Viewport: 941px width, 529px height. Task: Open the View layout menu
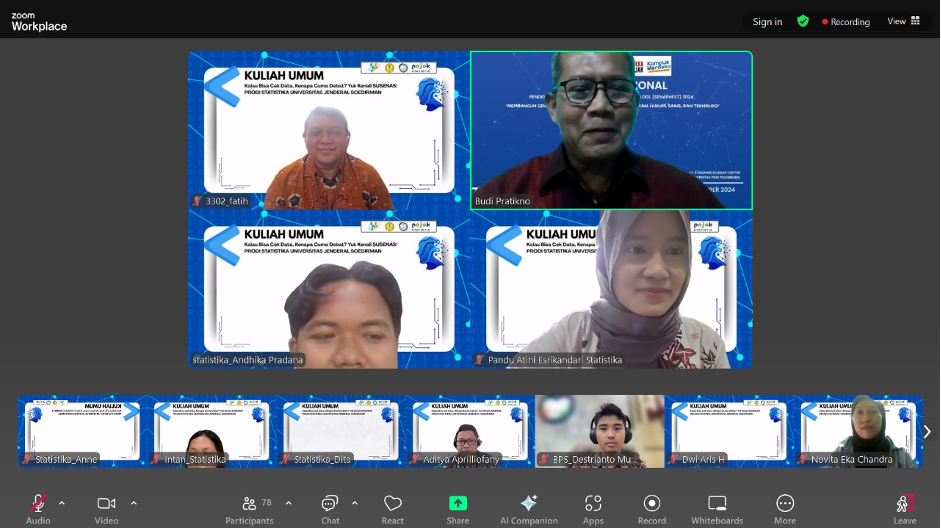point(903,21)
